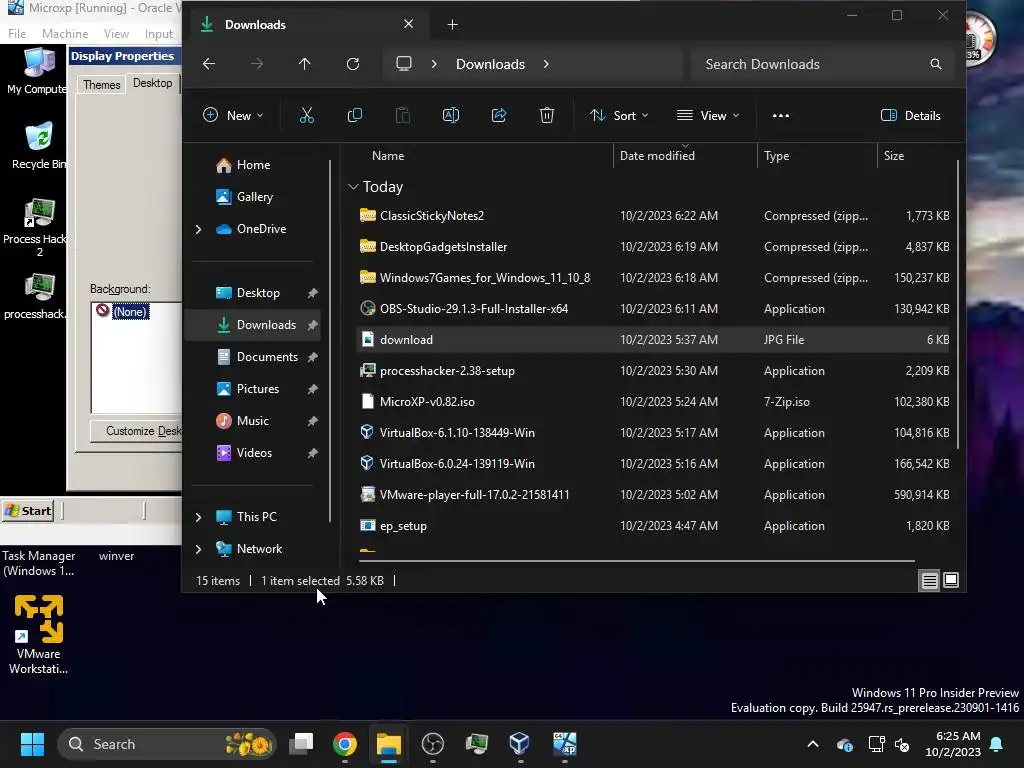Screen dimensions: 1024x768
Task: Click the Windows Start logo button
Action: point(32,744)
